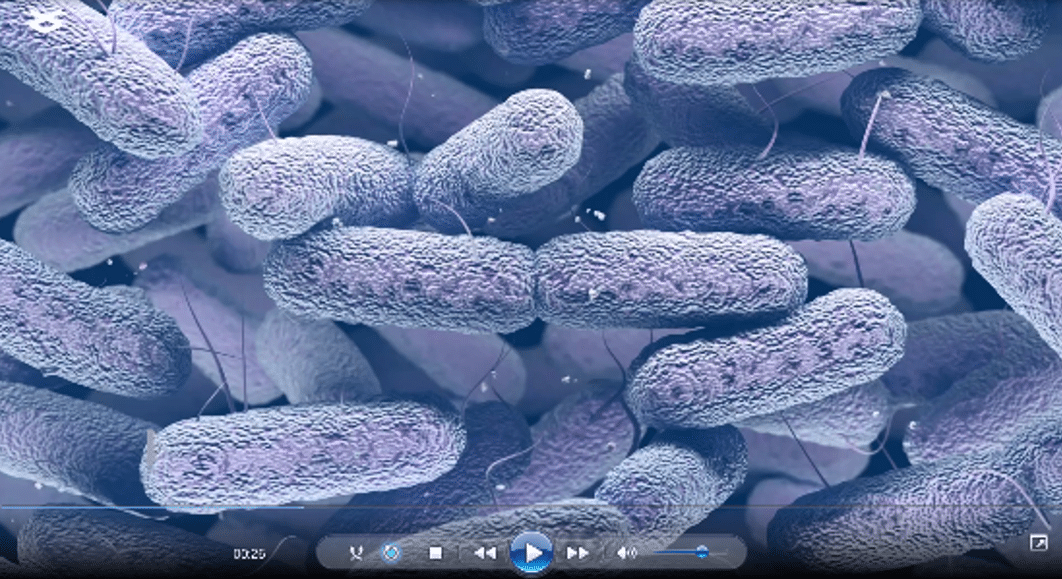
Task: Set volume to maximum at slider's right end
Action: 725,552
